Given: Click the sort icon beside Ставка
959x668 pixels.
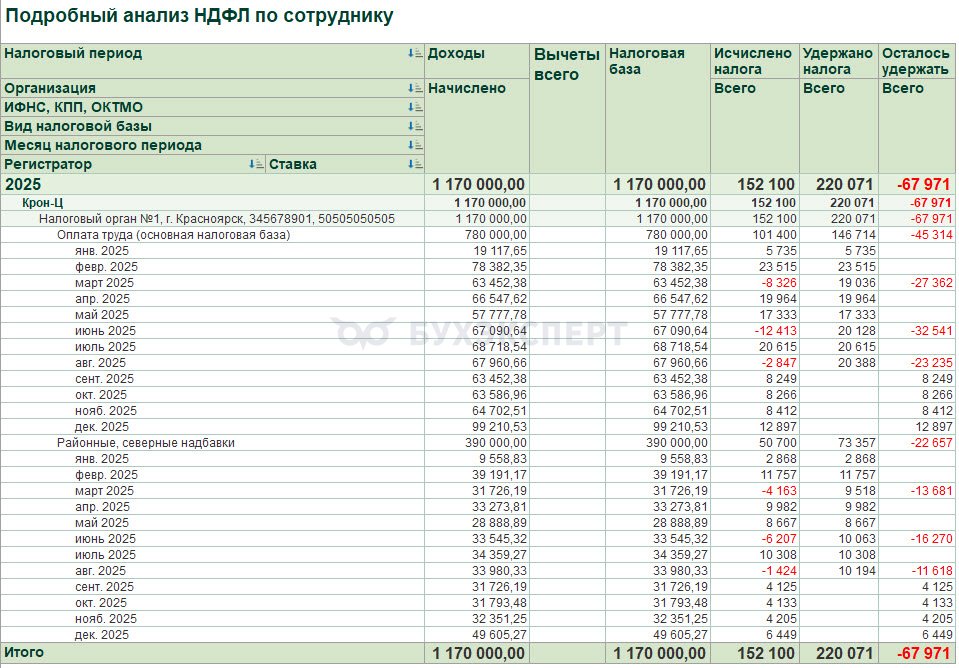Looking at the screenshot, I should 415,164.
